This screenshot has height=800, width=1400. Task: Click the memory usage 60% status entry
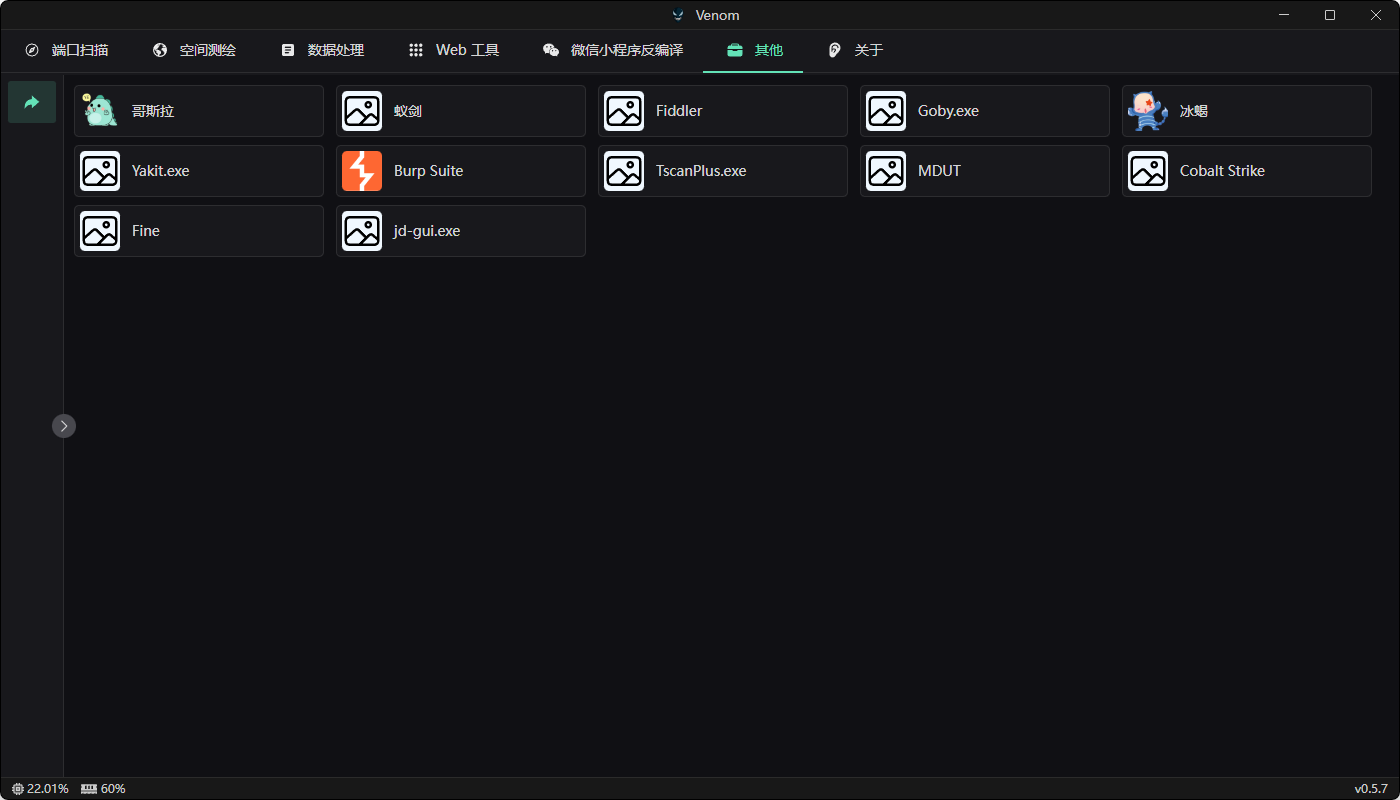click(x=103, y=789)
